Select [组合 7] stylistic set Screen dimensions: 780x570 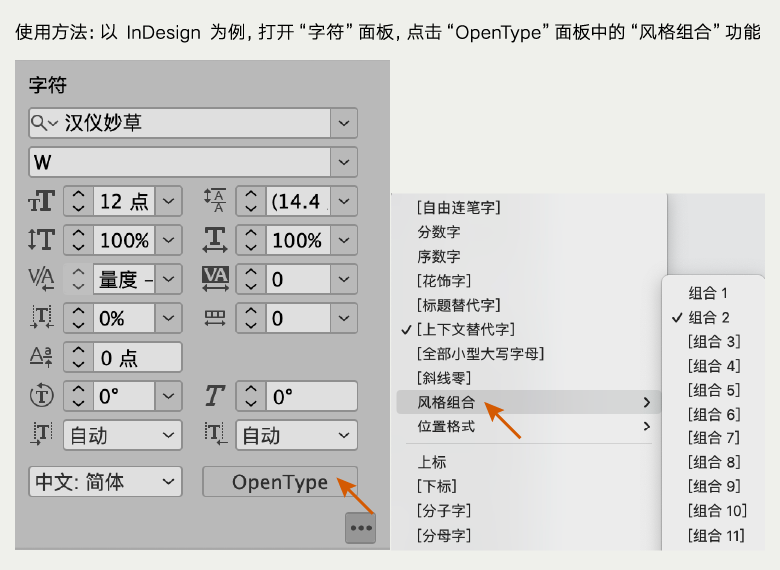(714, 438)
